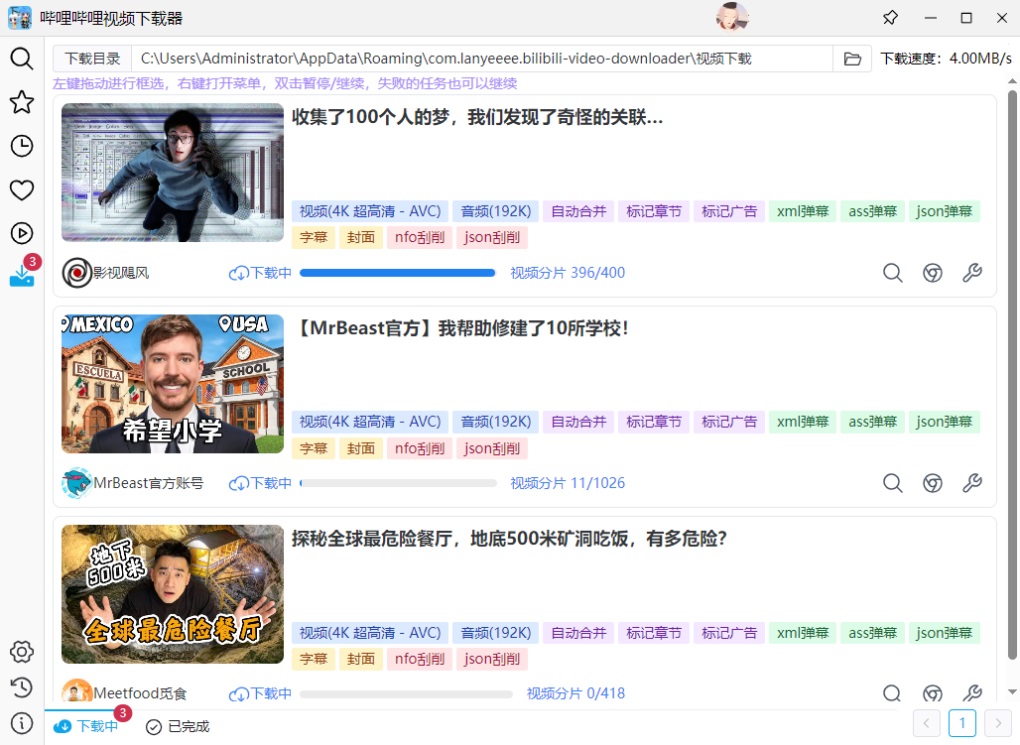Image resolution: width=1020 pixels, height=745 pixels.
Task: Open the heart icon in sidebar
Action: [21, 190]
